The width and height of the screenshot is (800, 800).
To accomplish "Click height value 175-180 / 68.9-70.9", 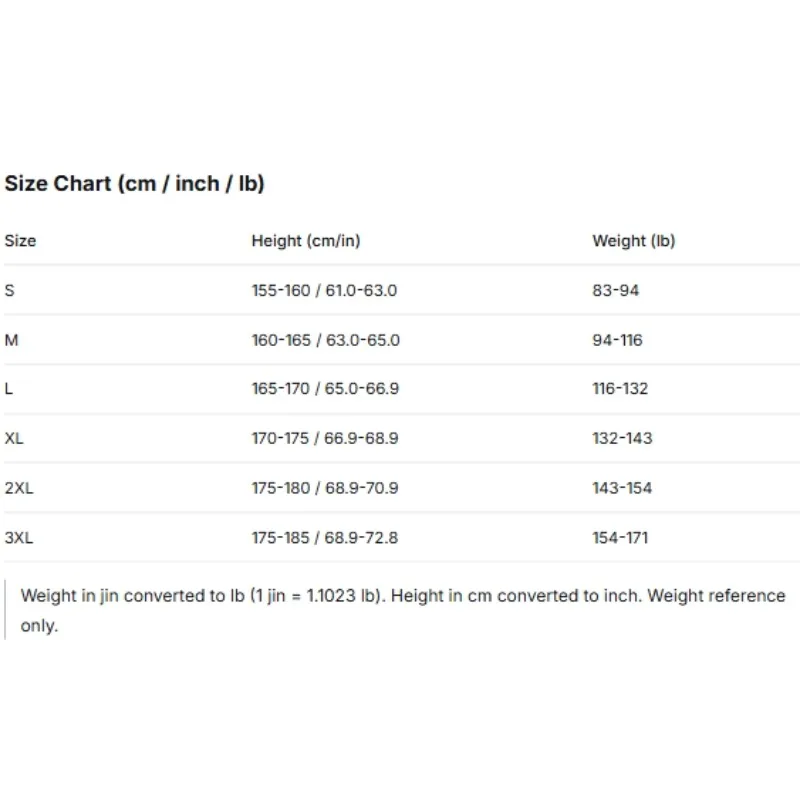I will tap(325, 488).
